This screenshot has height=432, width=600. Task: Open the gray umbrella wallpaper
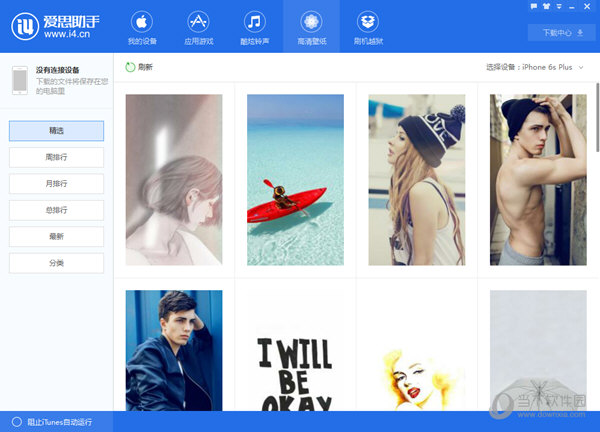tap(538, 350)
